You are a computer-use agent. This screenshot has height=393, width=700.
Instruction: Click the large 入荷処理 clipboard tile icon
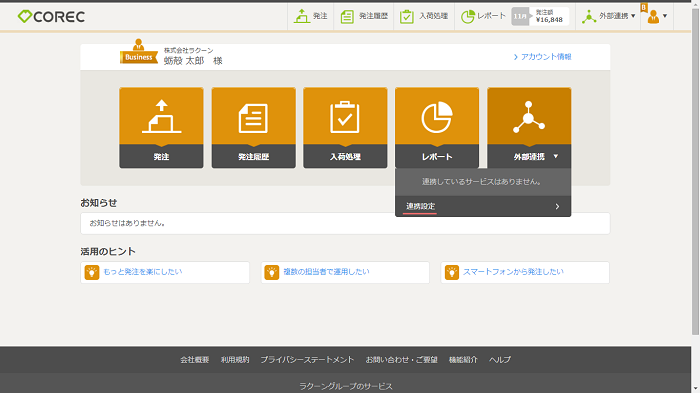pos(345,116)
